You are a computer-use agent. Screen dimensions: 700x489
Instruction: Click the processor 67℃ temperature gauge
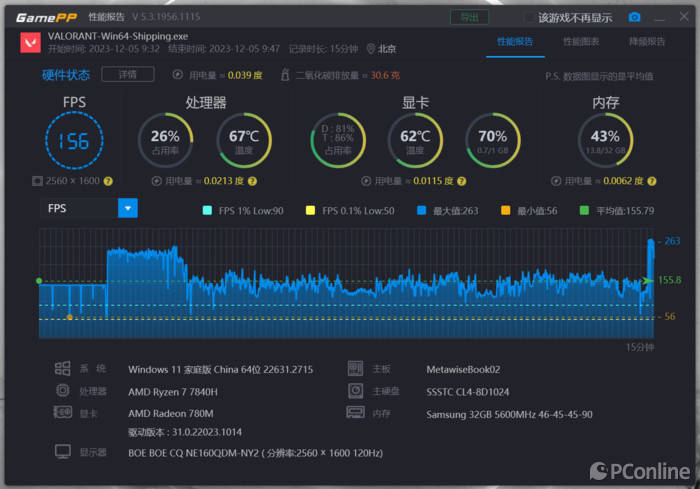coord(244,140)
